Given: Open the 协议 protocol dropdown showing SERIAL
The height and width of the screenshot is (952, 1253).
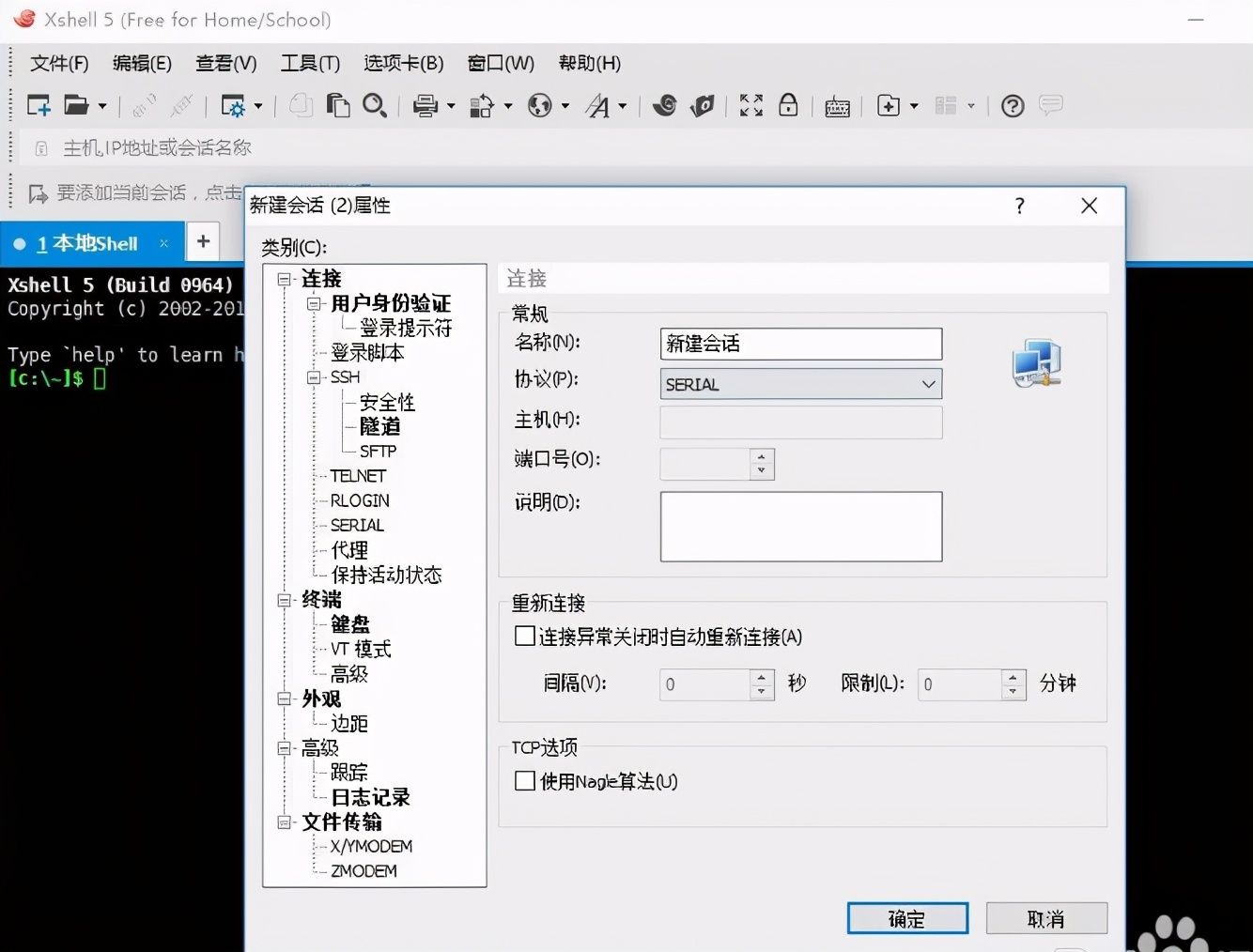Looking at the screenshot, I should point(800,384).
